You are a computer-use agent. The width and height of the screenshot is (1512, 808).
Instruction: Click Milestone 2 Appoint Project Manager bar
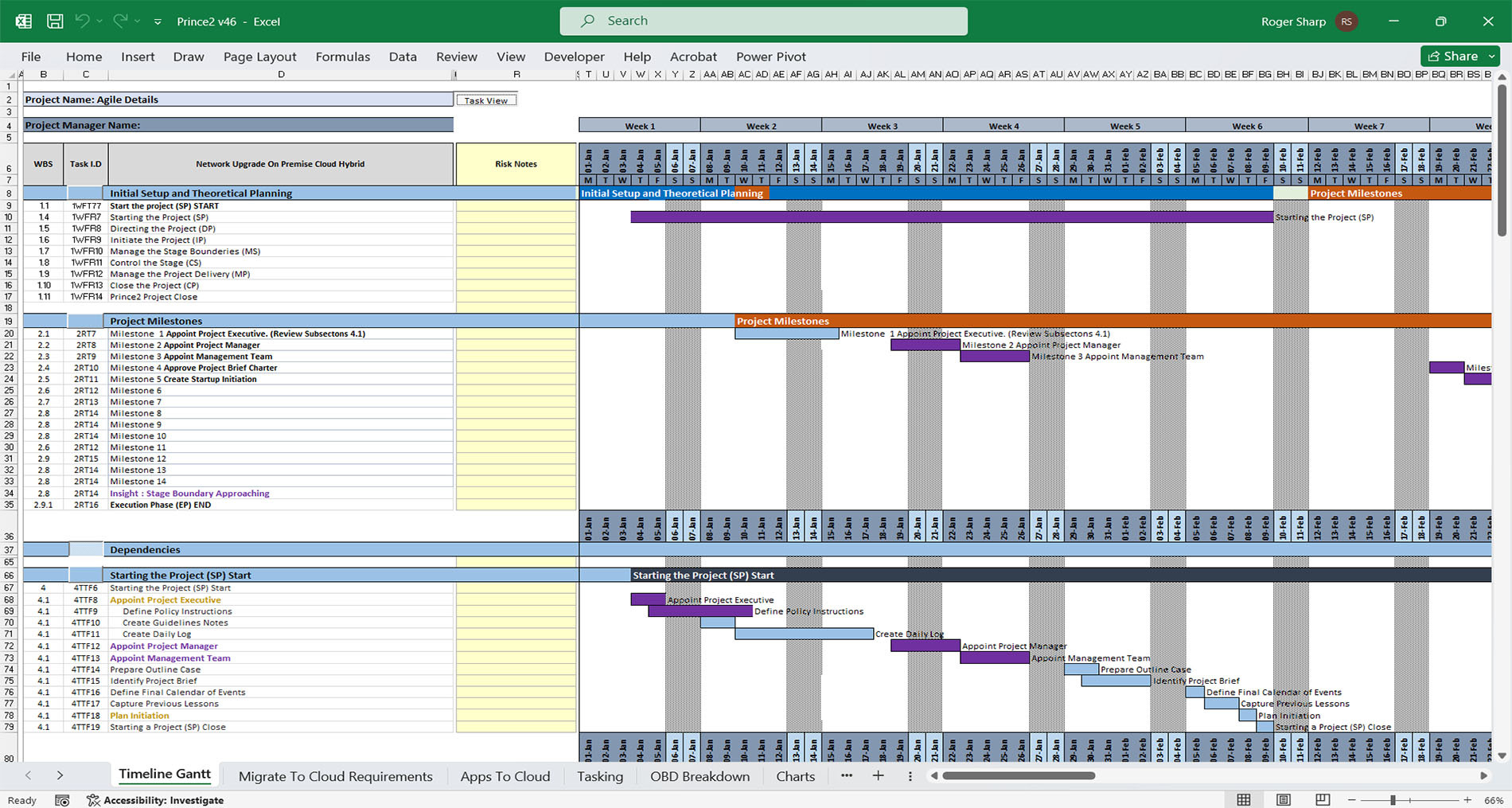tap(925, 345)
